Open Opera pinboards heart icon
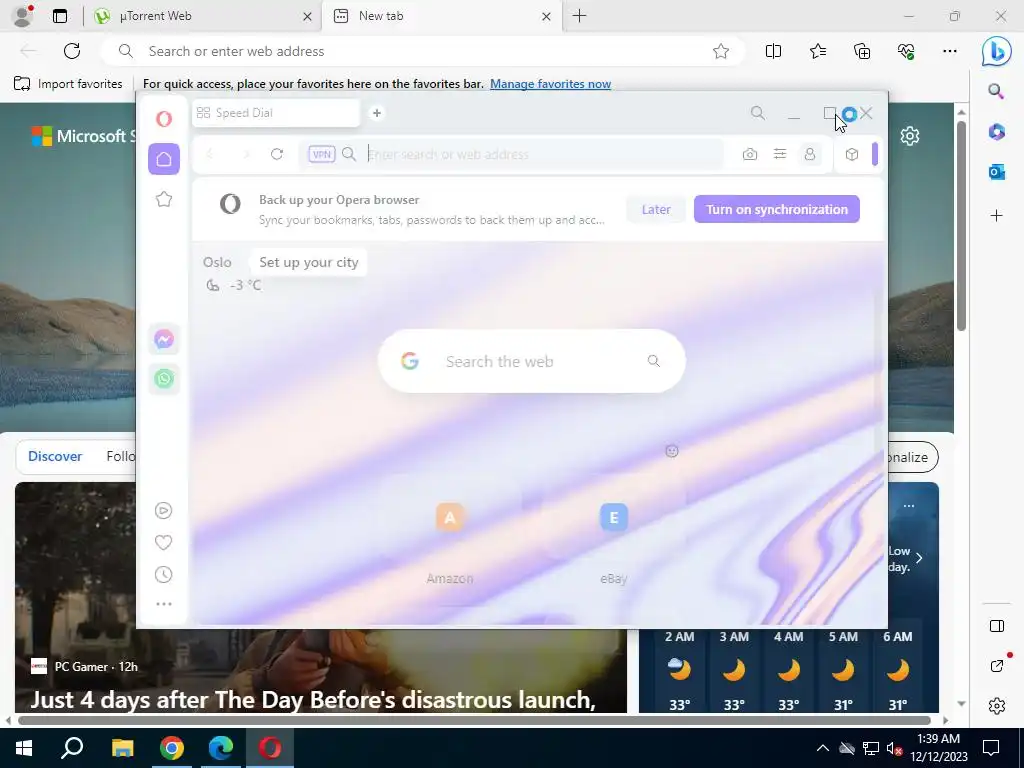This screenshot has height=768, width=1024. click(163, 542)
